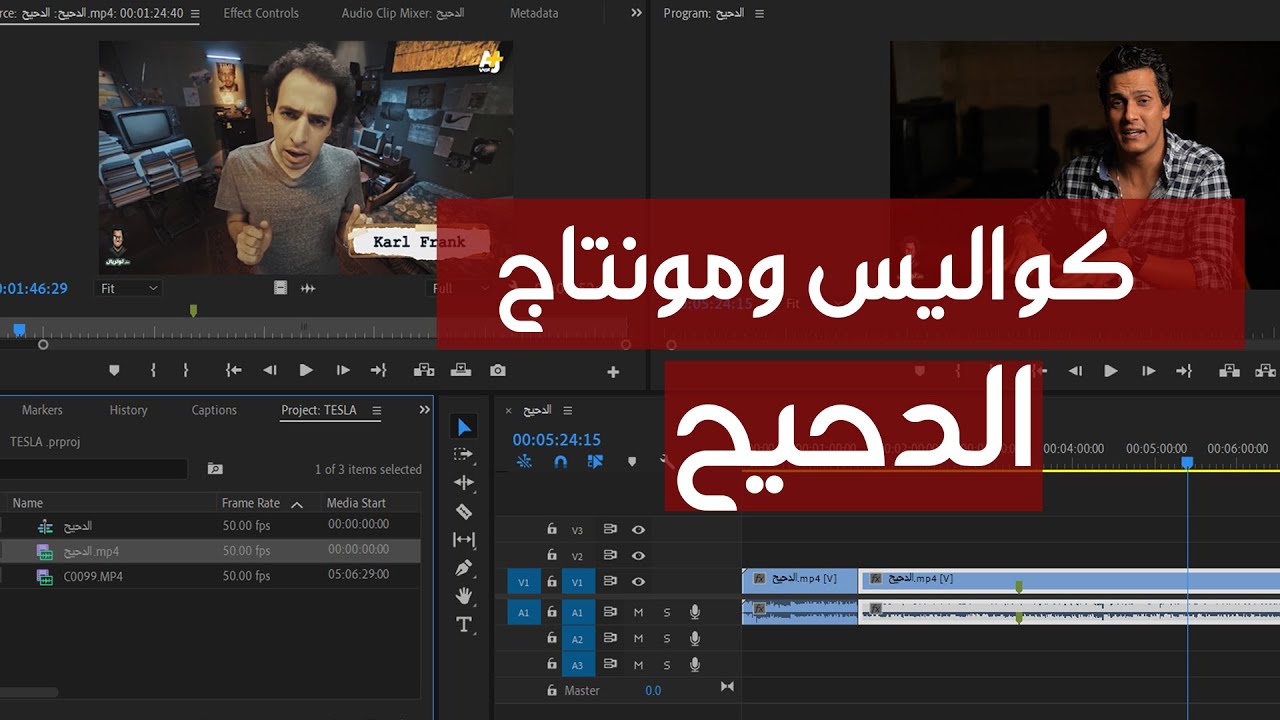
Task: Export a frame from the Source monitor
Action: click(498, 370)
